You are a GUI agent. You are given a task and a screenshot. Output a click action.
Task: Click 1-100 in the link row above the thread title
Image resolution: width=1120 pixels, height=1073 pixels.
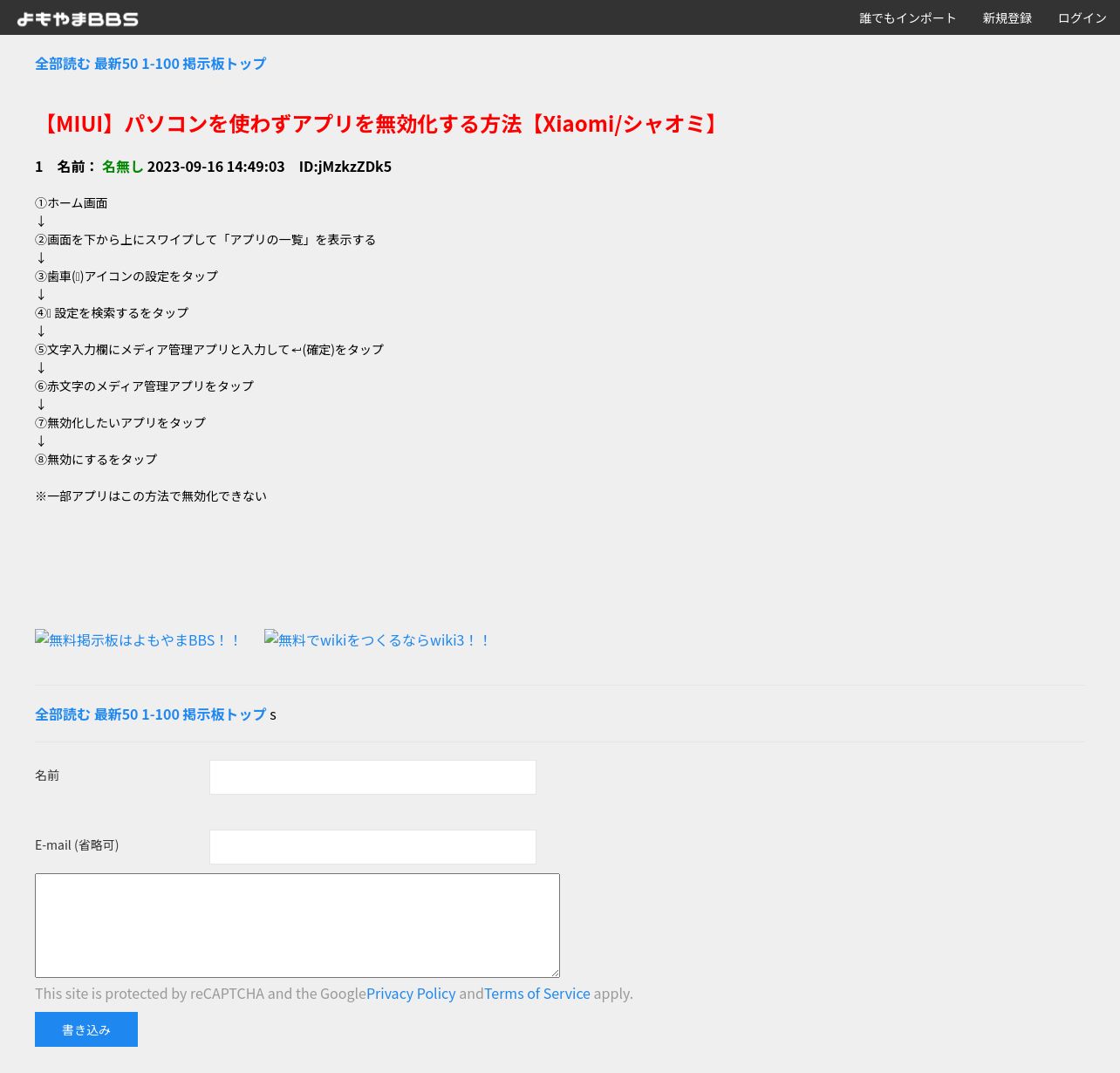[x=160, y=64]
